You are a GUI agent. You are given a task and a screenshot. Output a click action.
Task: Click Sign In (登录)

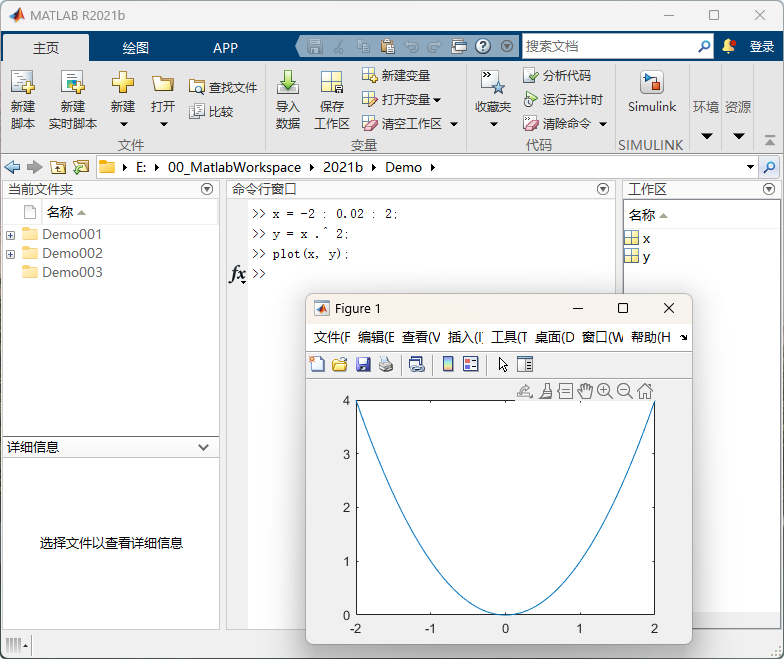pyautogui.click(x=762, y=46)
